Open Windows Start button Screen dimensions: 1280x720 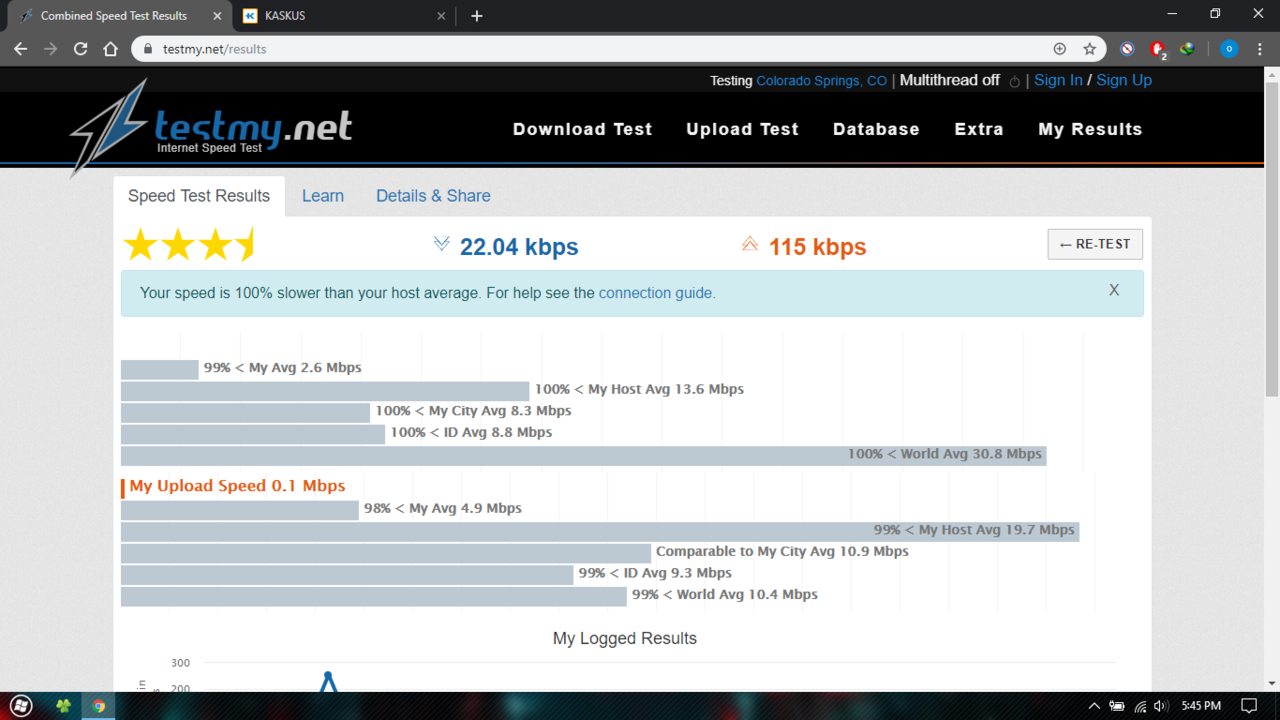pyautogui.click(x=21, y=706)
